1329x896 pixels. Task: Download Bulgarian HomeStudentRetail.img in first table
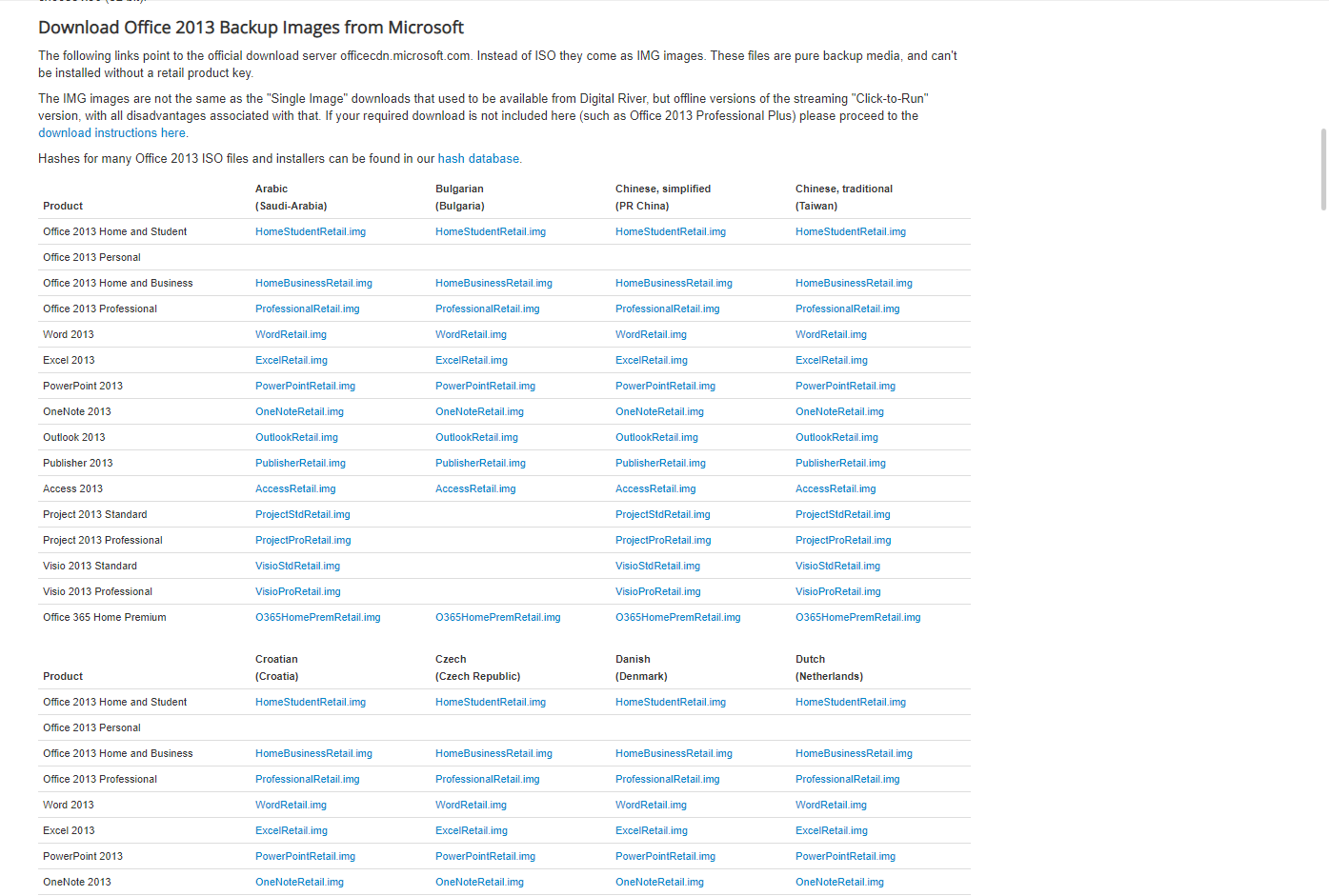click(491, 232)
